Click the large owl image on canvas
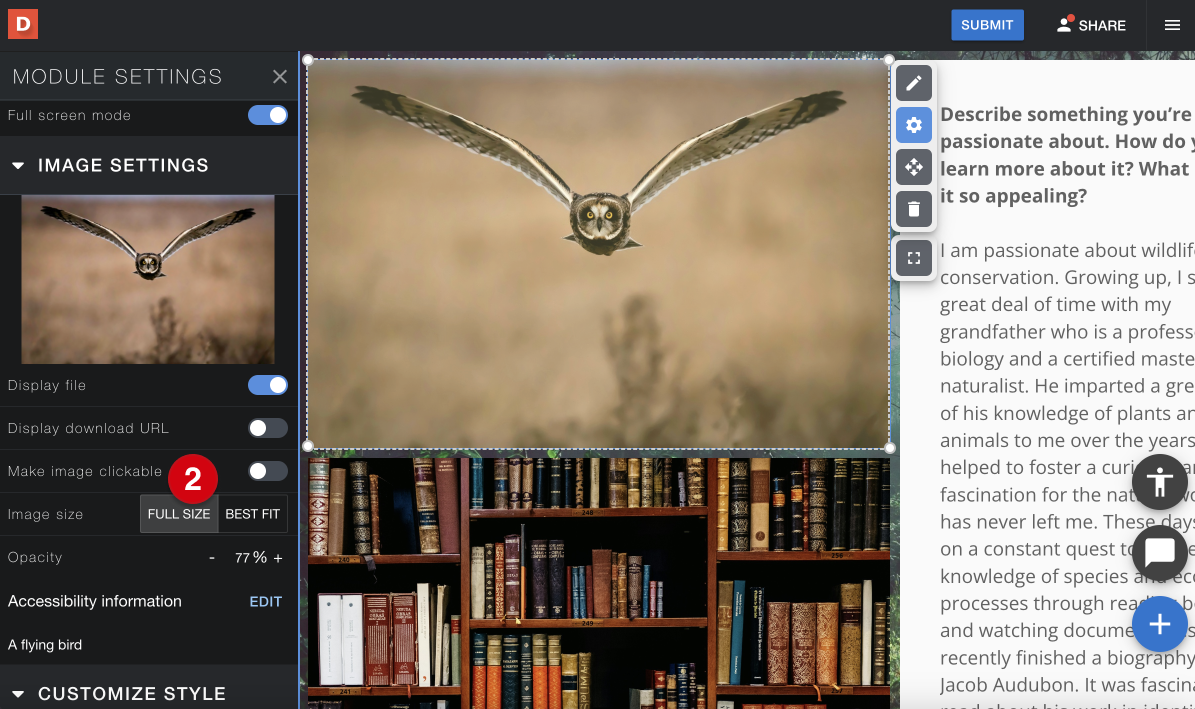Viewport: 1195px width, 709px height. tap(598, 254)
